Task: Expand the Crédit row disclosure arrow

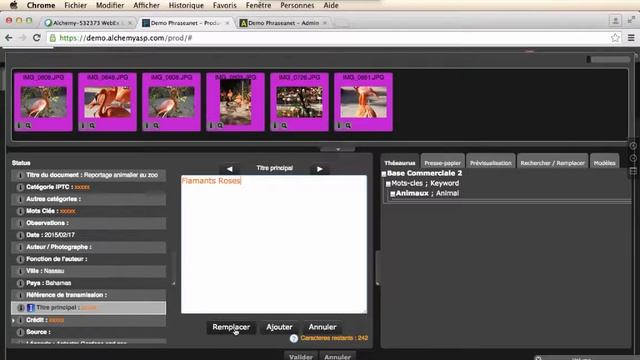Action: pos(13,321)
